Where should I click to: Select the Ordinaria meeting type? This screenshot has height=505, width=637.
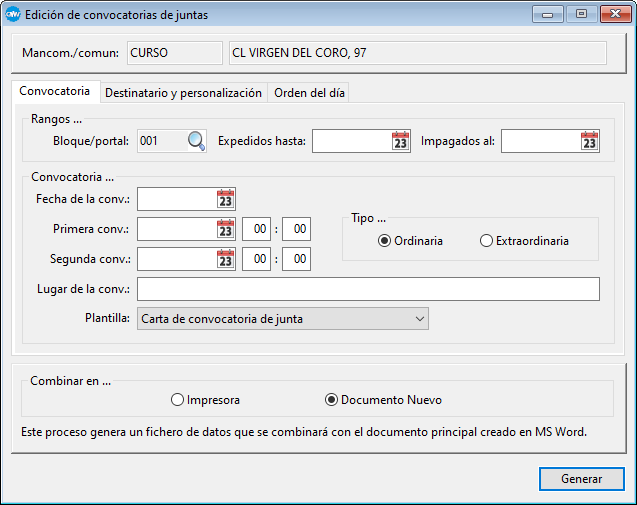click(x=385, y=241)
